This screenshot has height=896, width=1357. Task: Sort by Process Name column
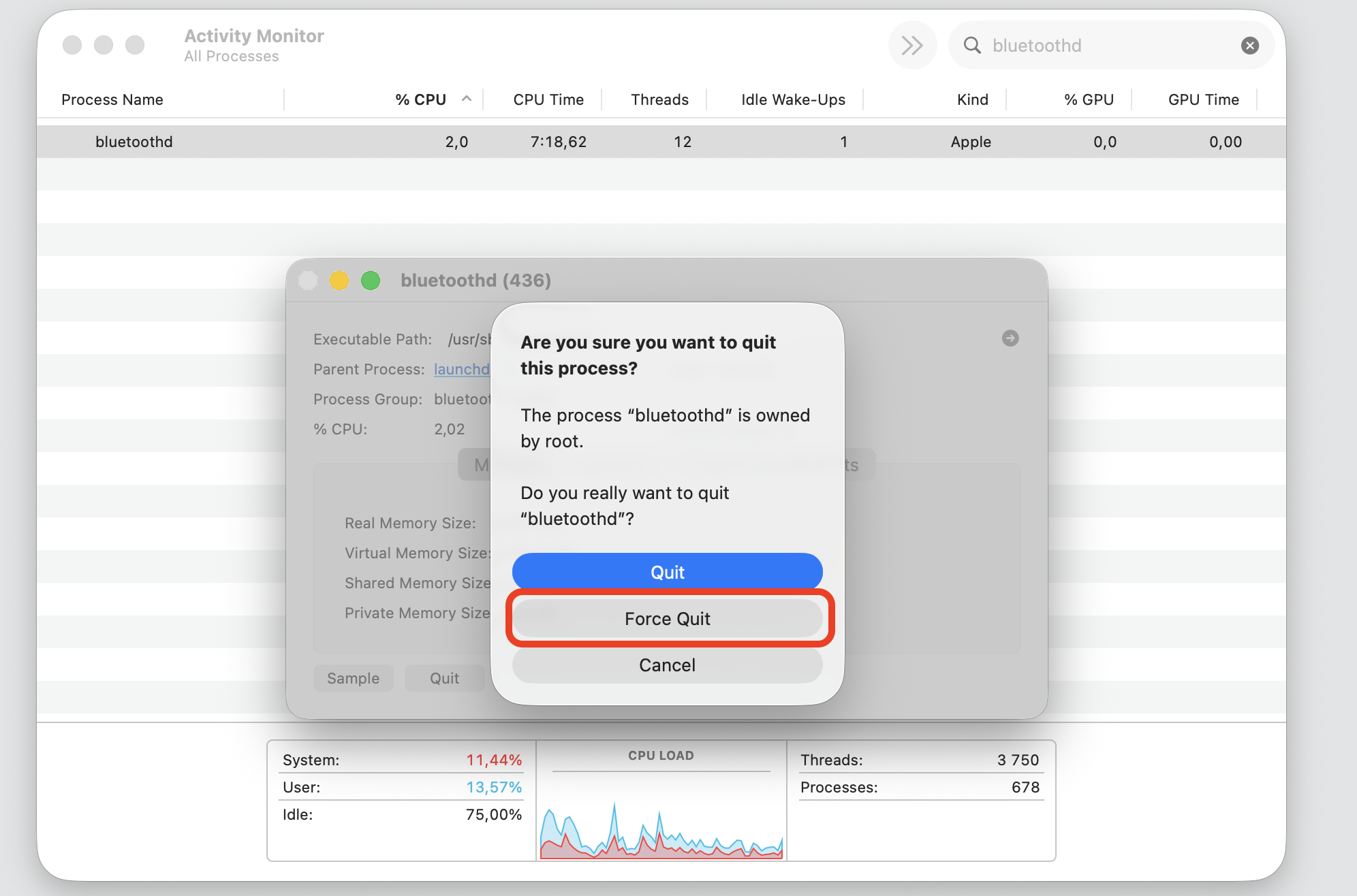coord(112,99)
